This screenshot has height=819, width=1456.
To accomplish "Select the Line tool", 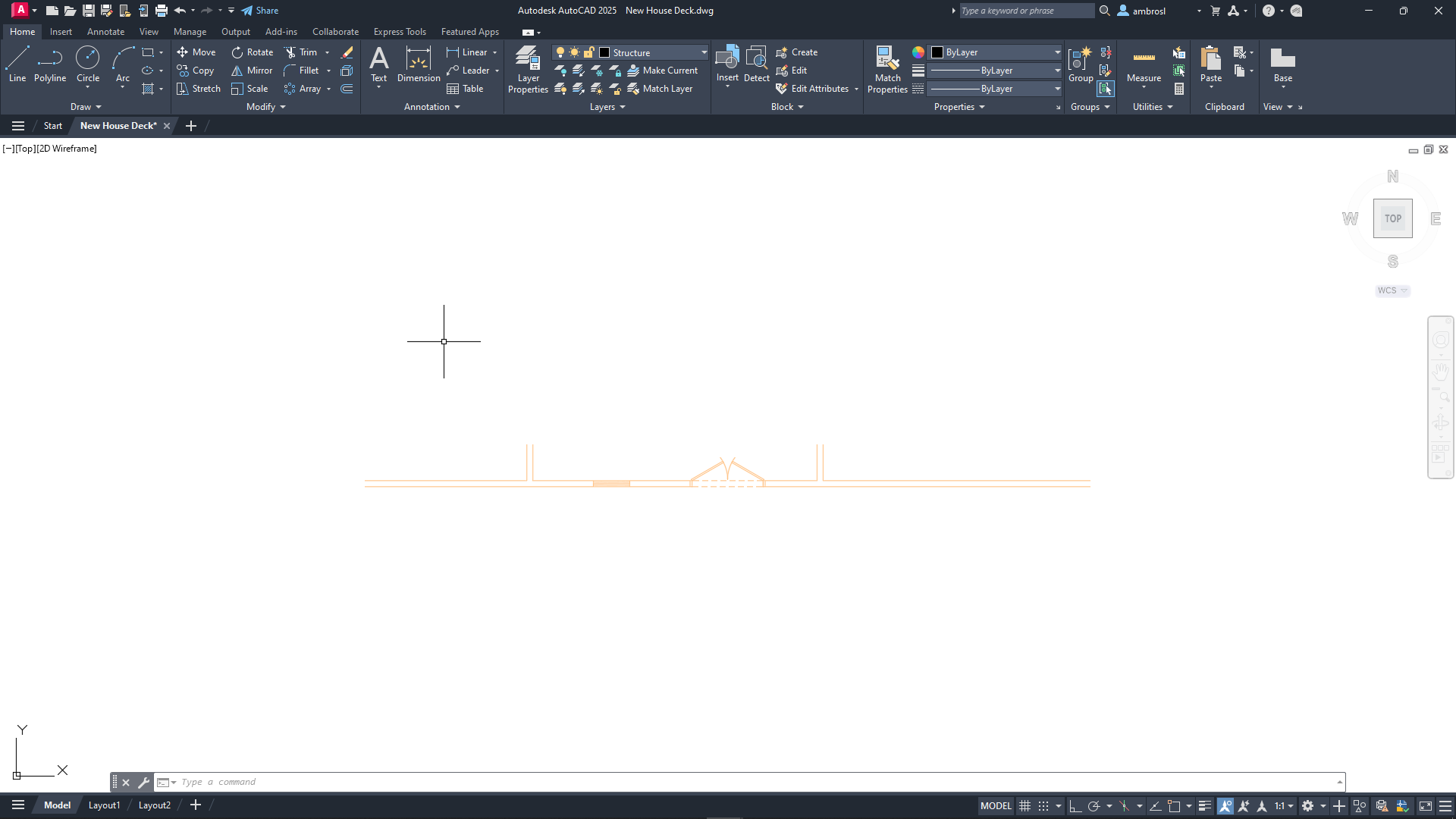I will coord(17,64).
